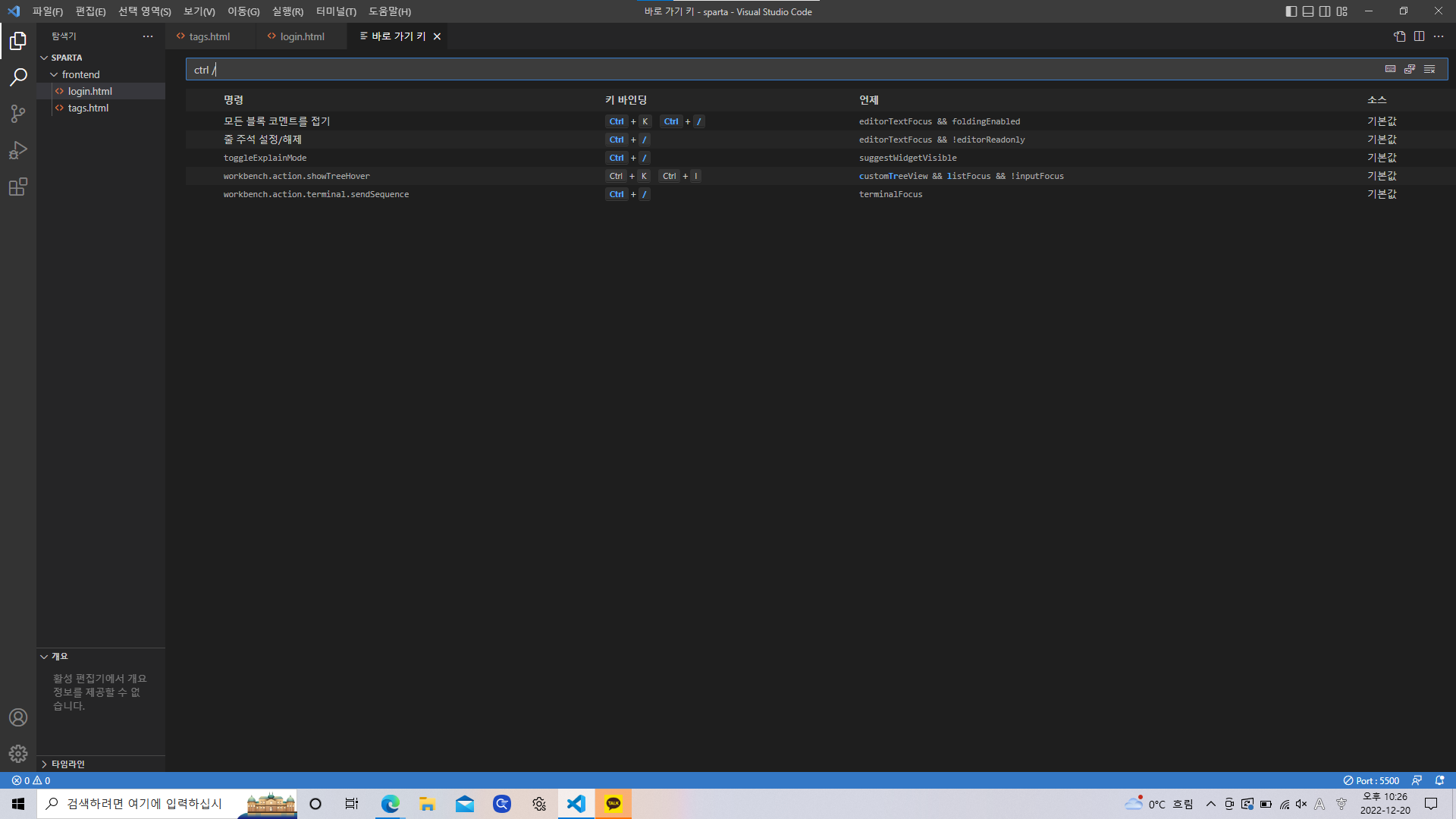Click the 소스 column header
Screen dimensions: 1456x819
pyautogui.click(x=1377, y=100)
